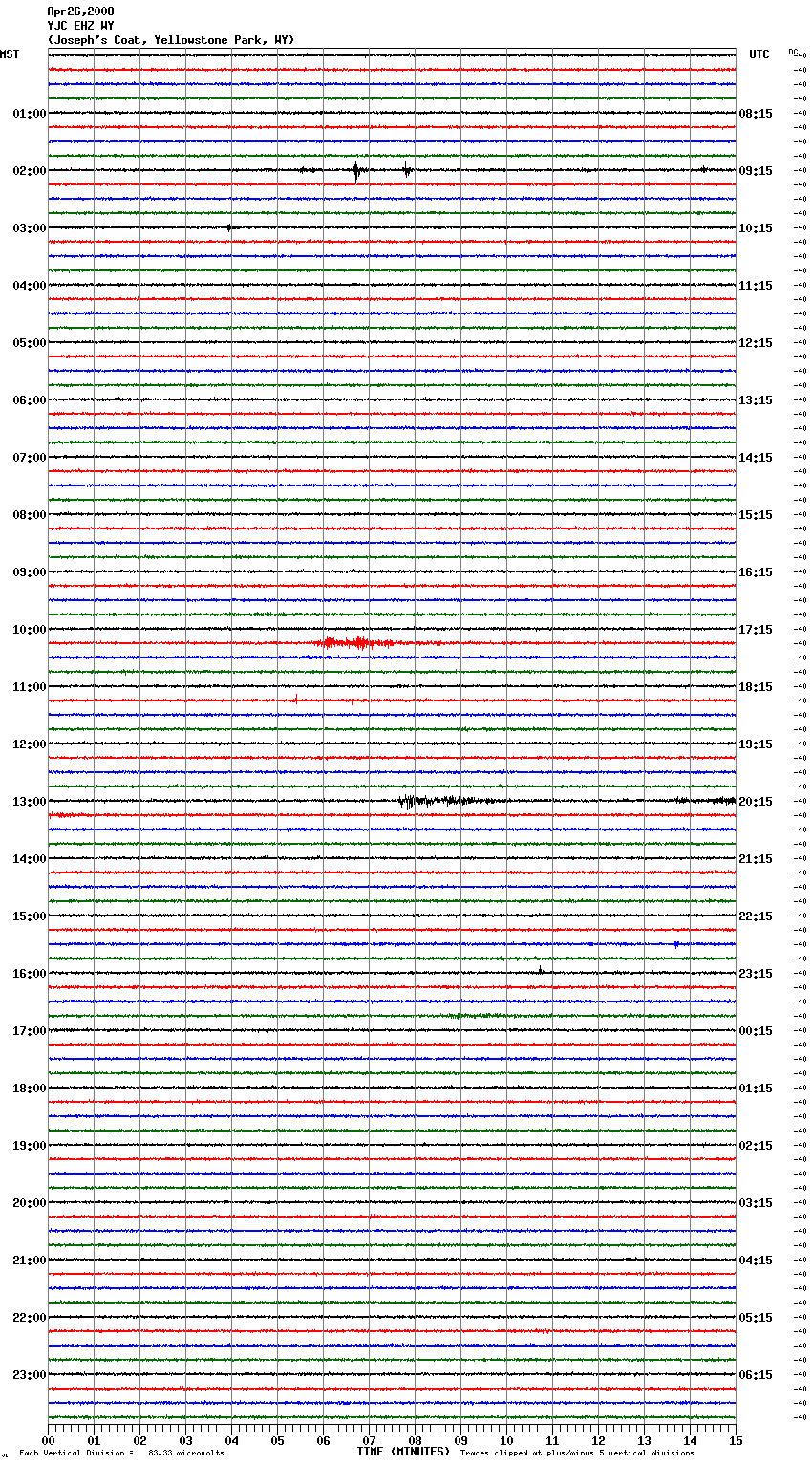Screen dimensions: 812x1466
Task: Click the 00:15 UTC time label
Action: pyautogui.click(x=756, y=1031)
